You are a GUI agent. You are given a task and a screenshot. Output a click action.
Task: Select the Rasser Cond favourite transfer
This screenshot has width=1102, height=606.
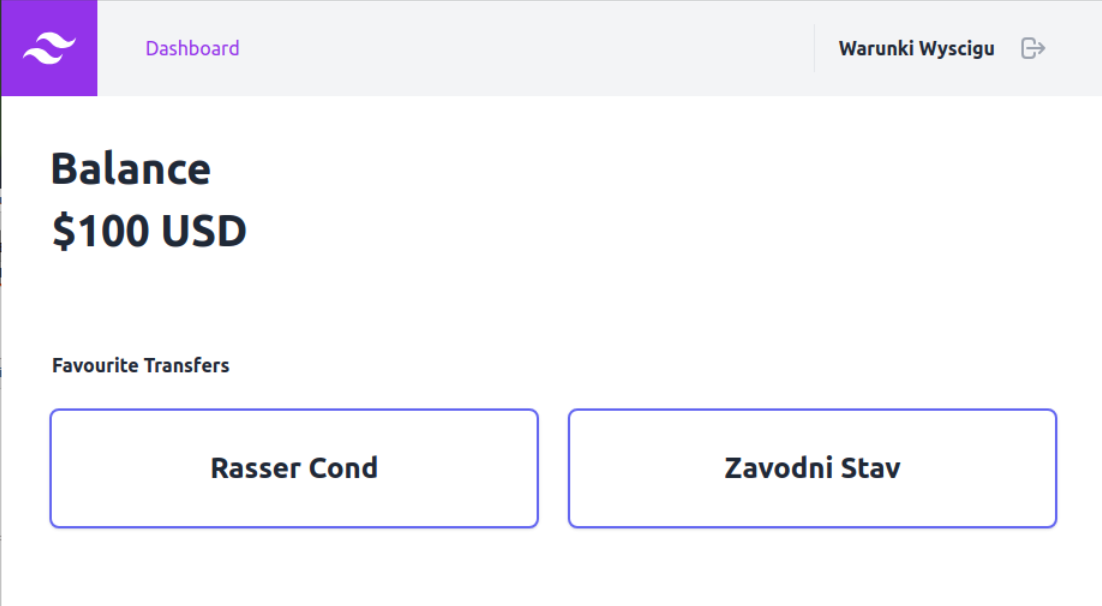coord(294,468)
